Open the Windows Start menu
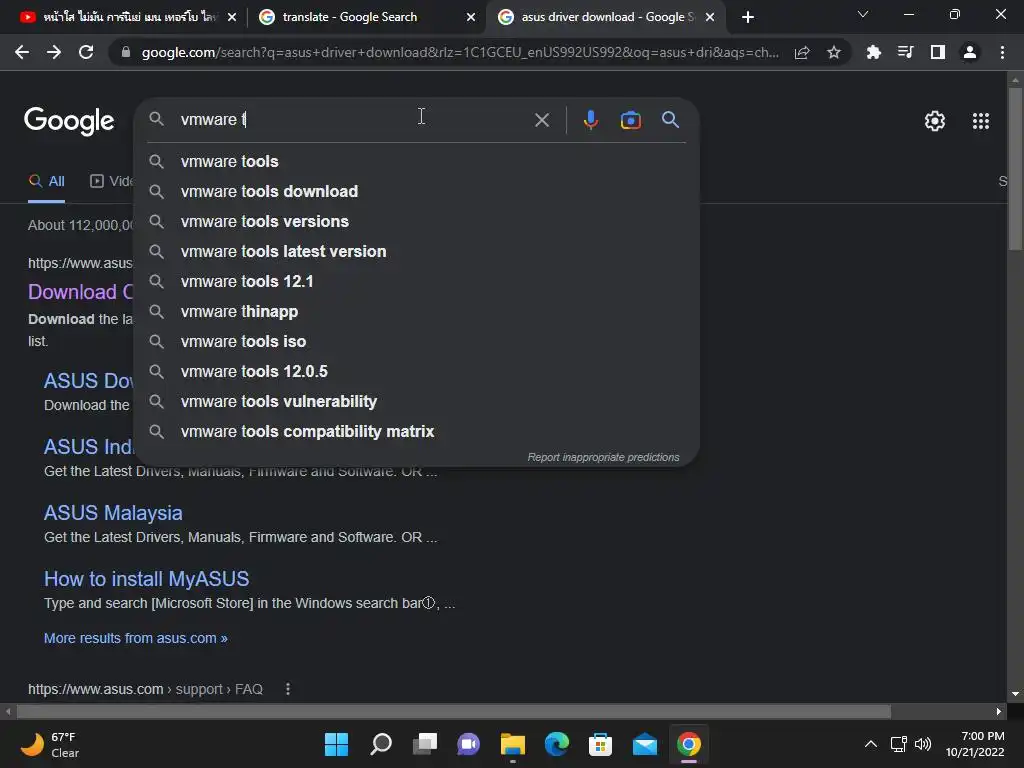 (x=336, y=744)
